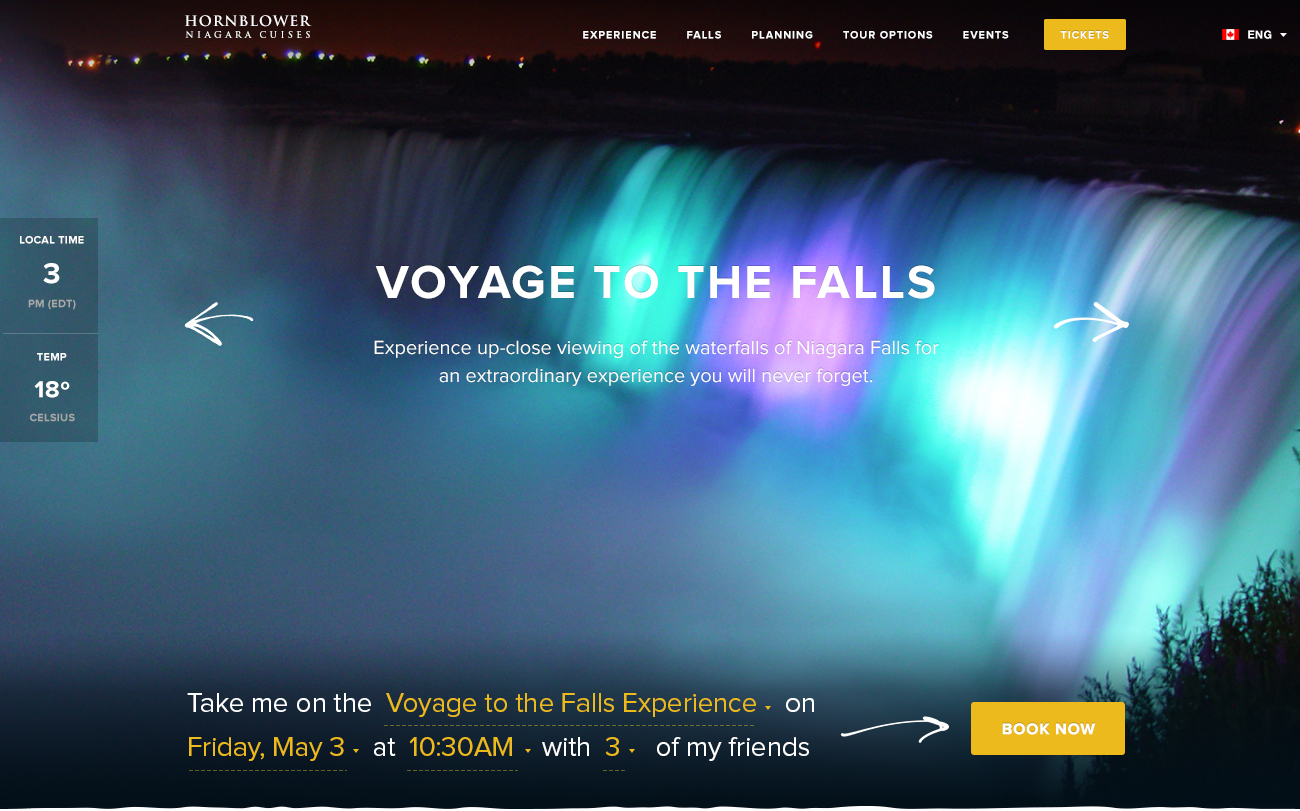This screenshot has height=811, width=1300.
Task: Click the Canadian flag icon
Action: tap(1230, 35)
